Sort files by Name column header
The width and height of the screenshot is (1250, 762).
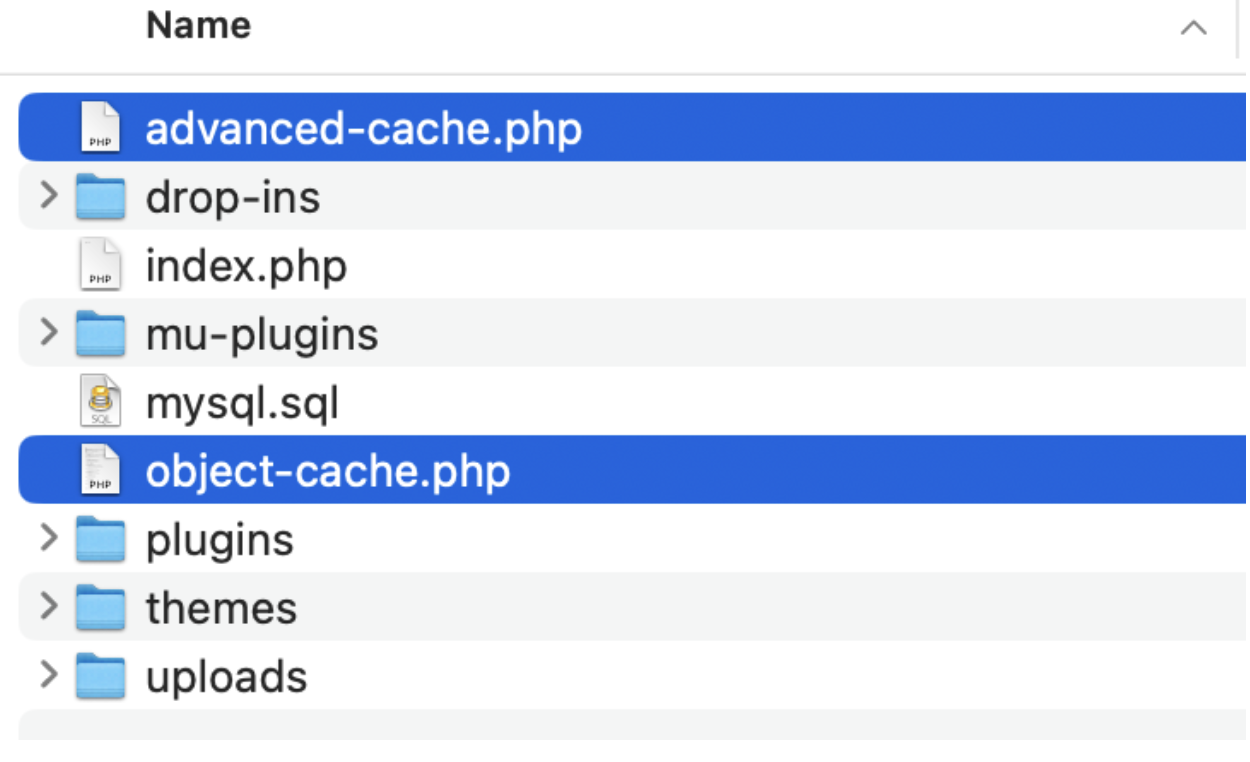pyautogui.click(x=198, y=25)
